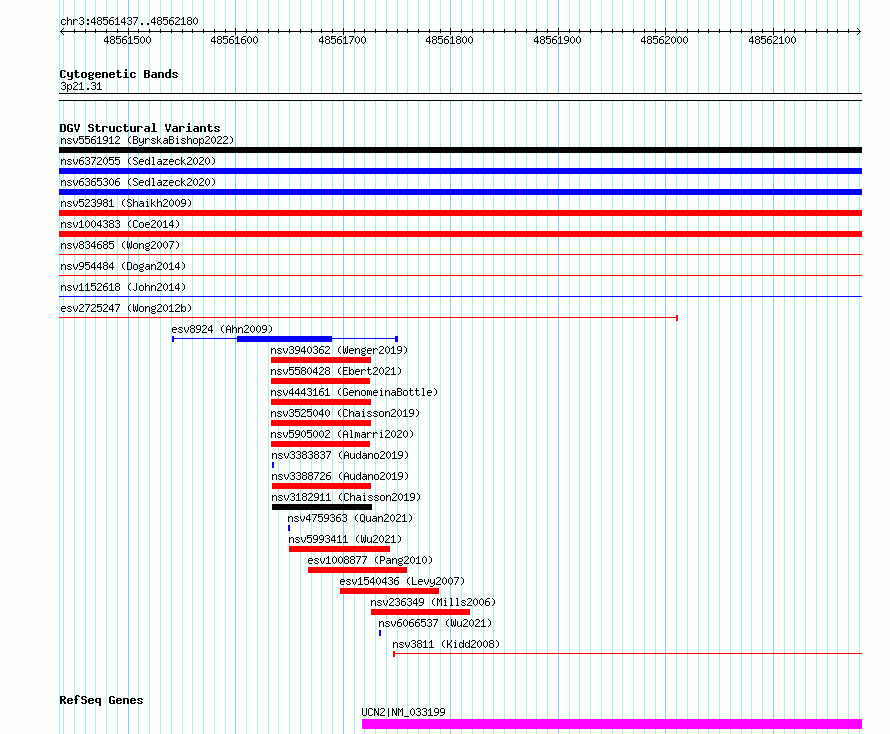Viewport: 890px width, 734px height.
Task: Click the magenta UCN2 gene bar
Action: [612, 724]
